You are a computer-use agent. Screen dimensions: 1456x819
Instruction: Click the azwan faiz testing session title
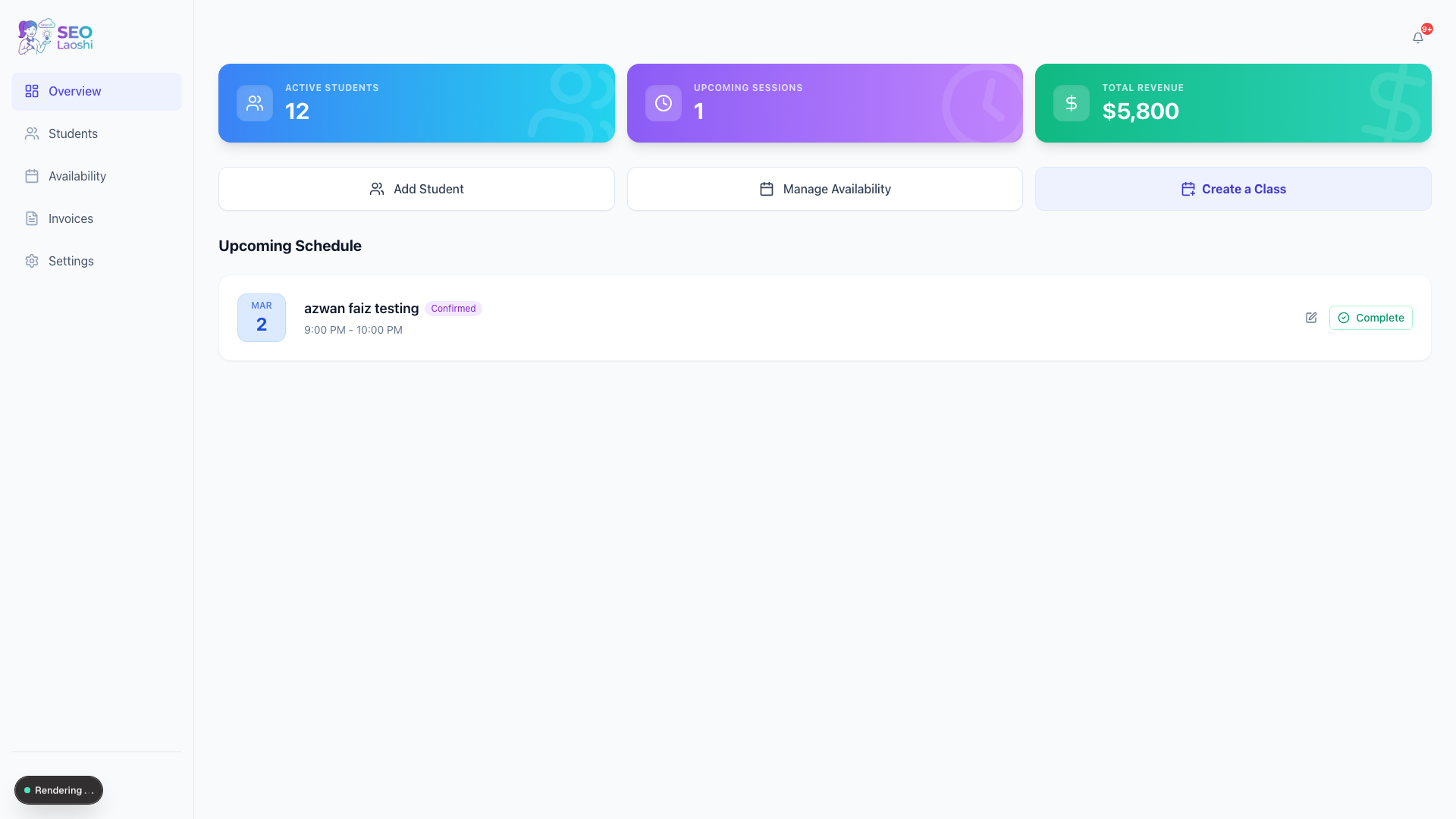pos(361,309)
